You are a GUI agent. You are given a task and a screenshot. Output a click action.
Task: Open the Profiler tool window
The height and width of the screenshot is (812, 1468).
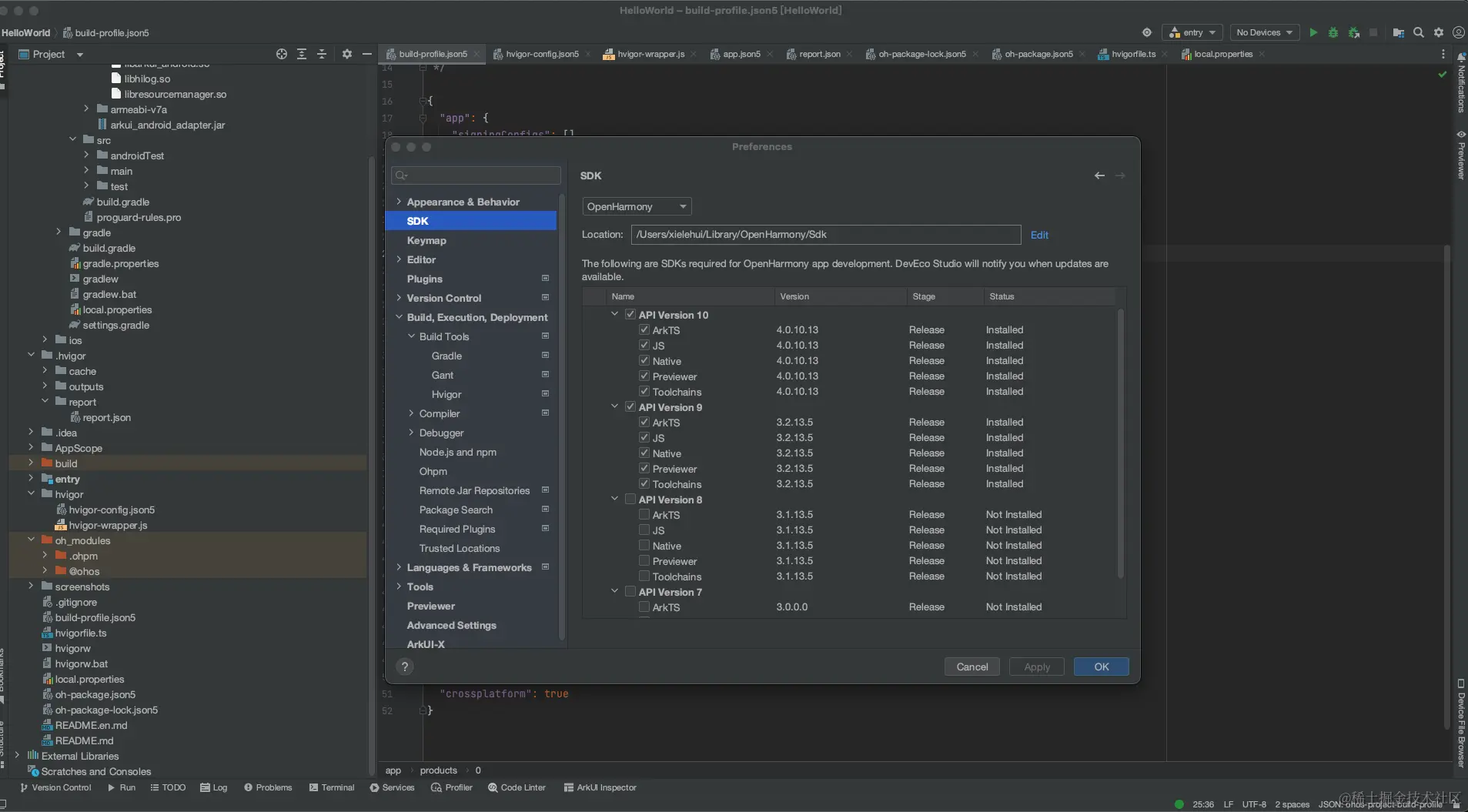[x=452, y=787]
